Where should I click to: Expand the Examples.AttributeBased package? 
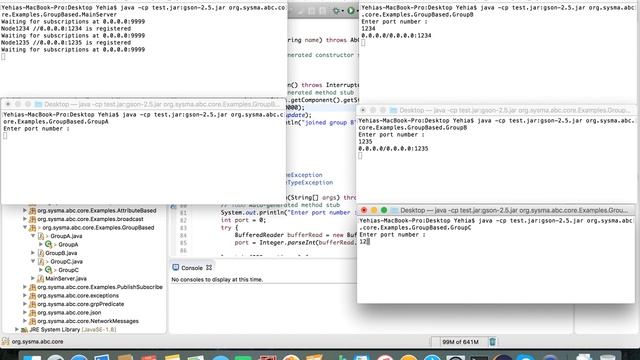pyautogui.click(x=25, y=211)
